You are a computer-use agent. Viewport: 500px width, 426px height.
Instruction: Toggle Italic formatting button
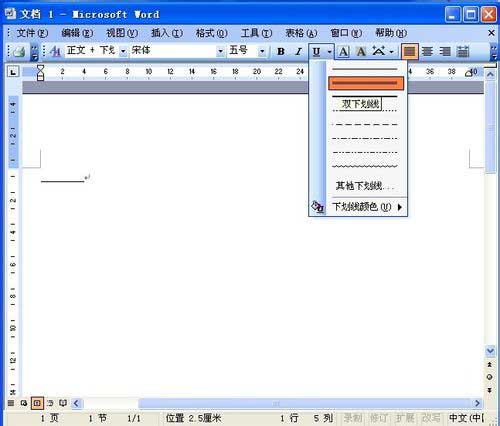pyautogui.click(x=298, y=51)
